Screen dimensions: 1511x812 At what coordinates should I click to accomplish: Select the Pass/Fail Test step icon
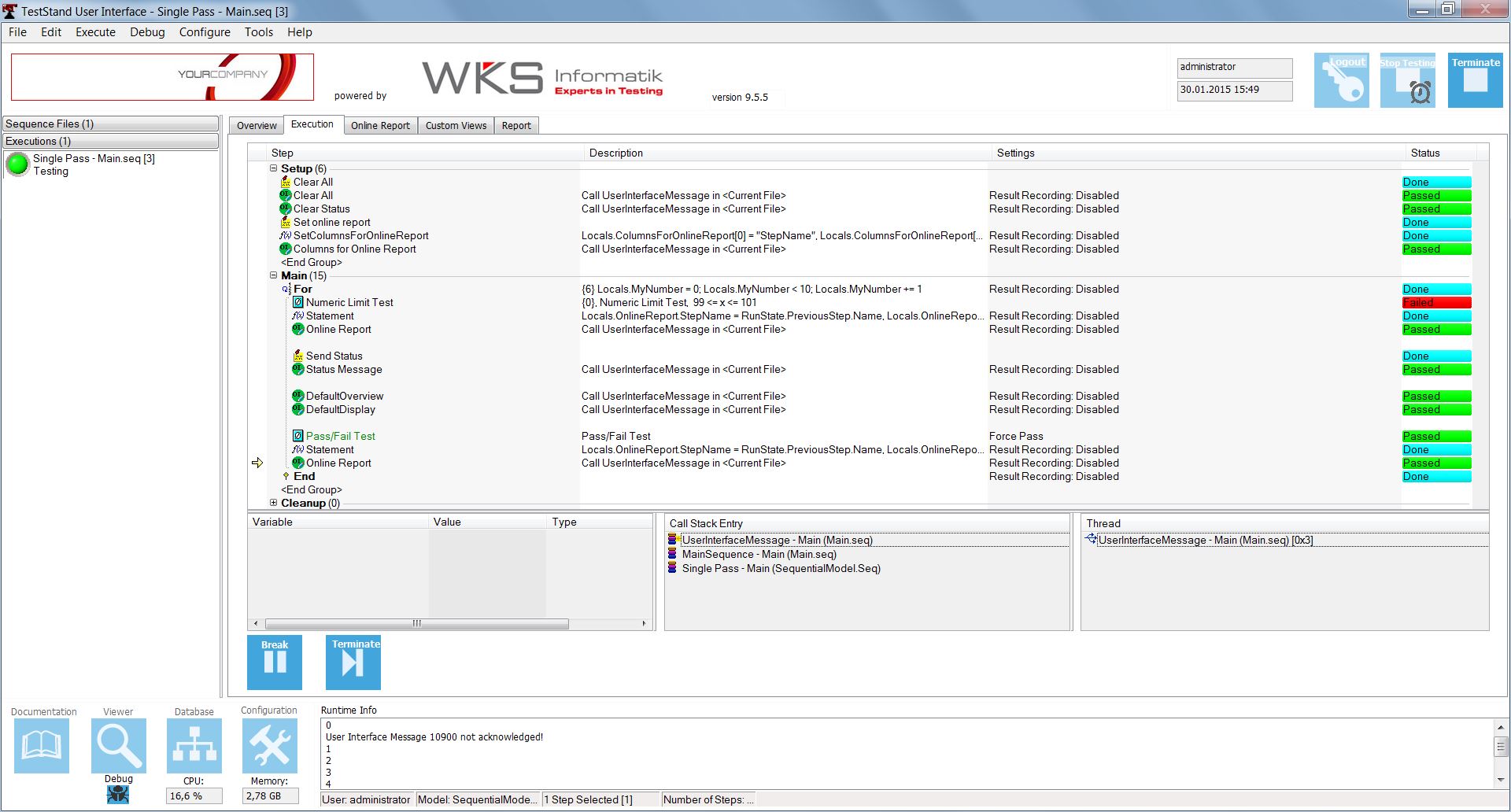pyautogui.click(x=298, y=436)
